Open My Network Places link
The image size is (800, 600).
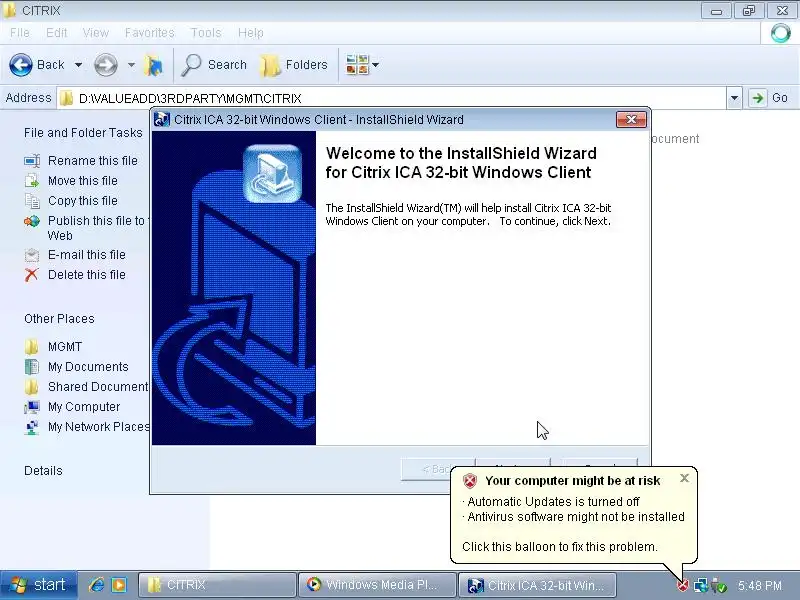click(x=98, y=427)
